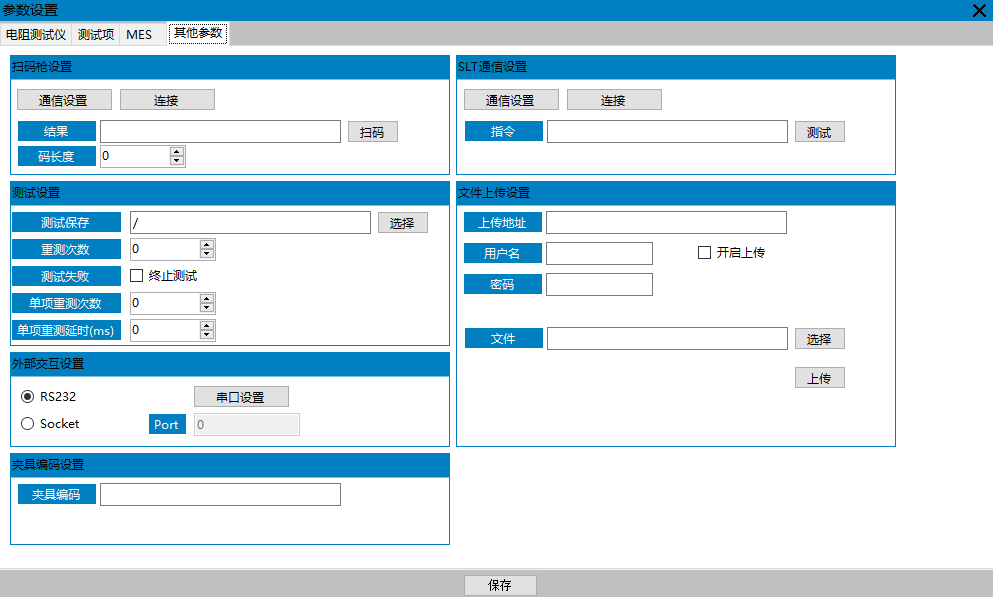Screen dimensions: 993x597
Task: Click the 测试保存 path field
Action: pos(250,223)
